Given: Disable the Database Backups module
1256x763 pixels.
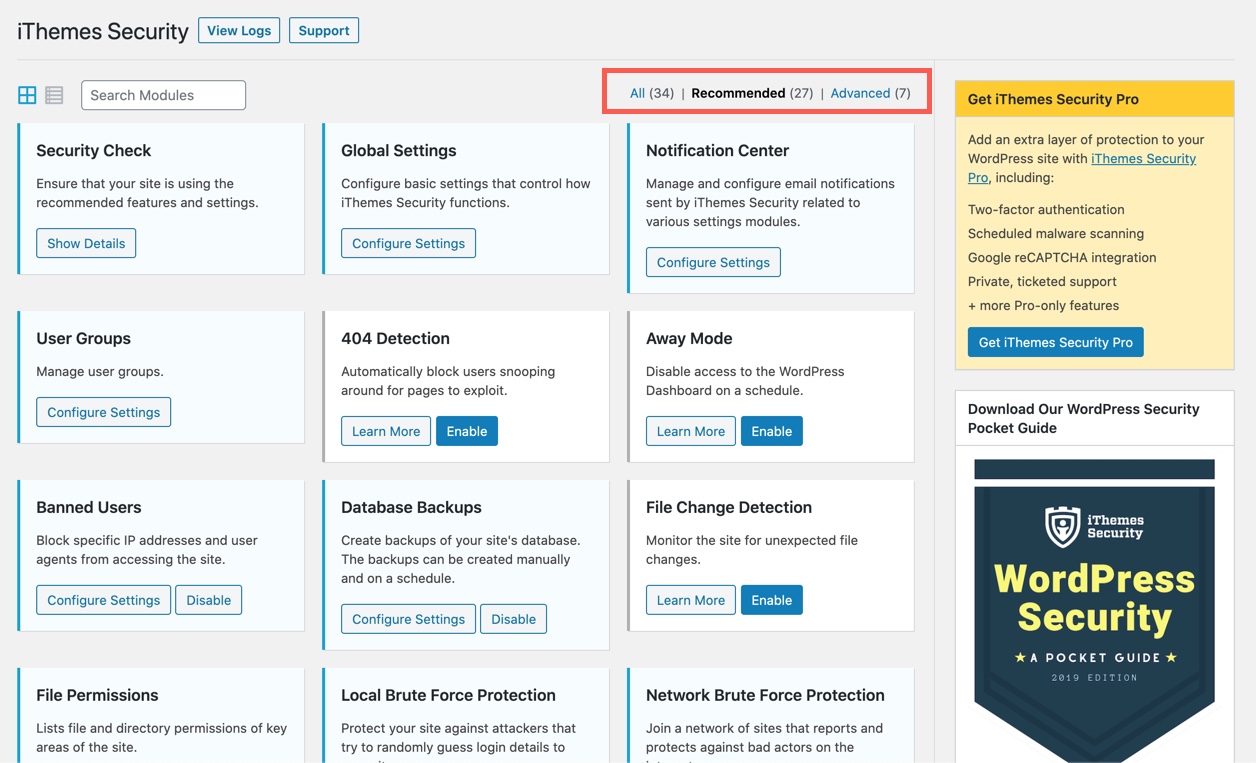Looking at the screenshot, I should click(513, 619).
